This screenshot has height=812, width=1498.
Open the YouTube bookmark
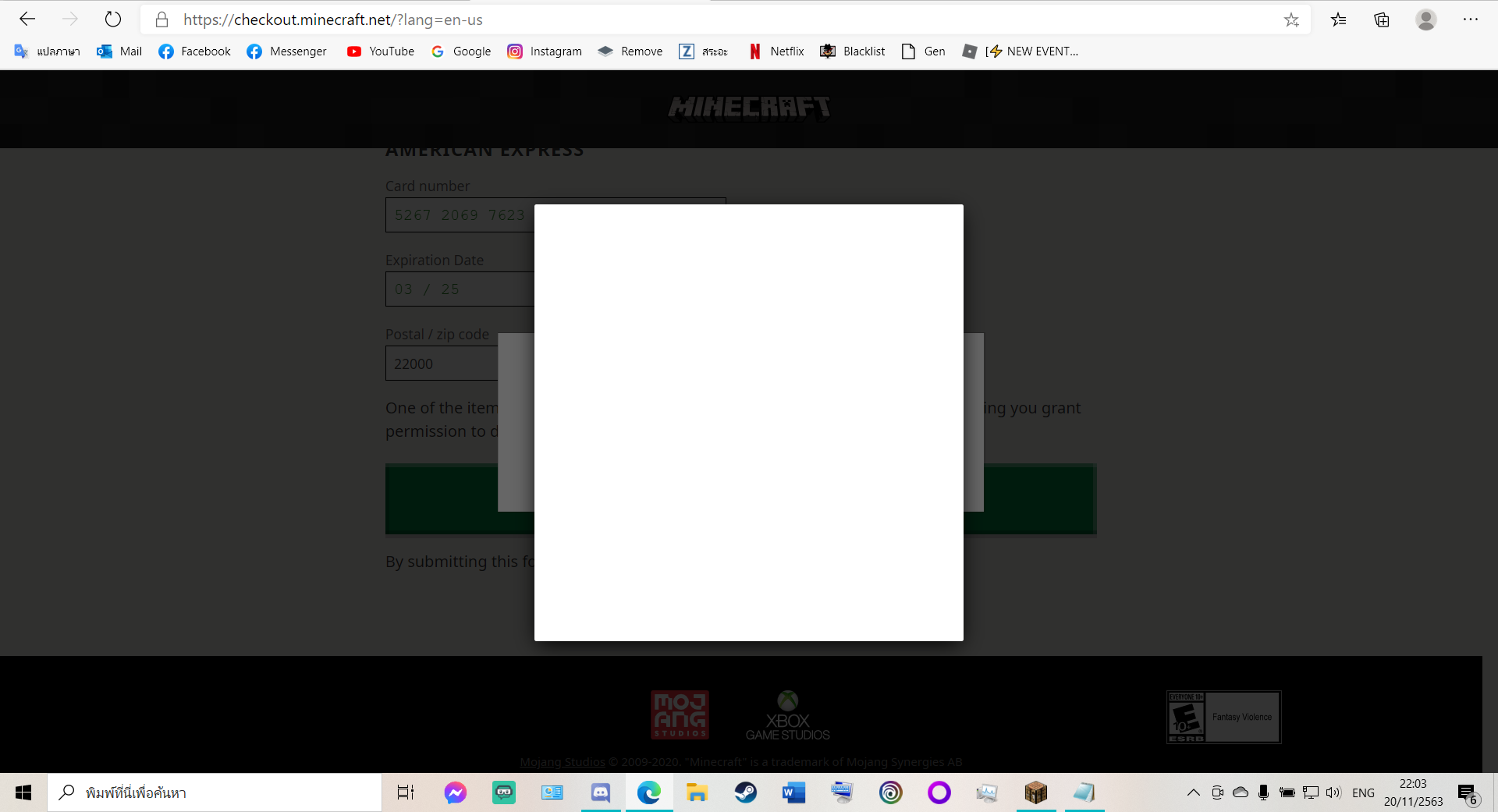point(380,51)
